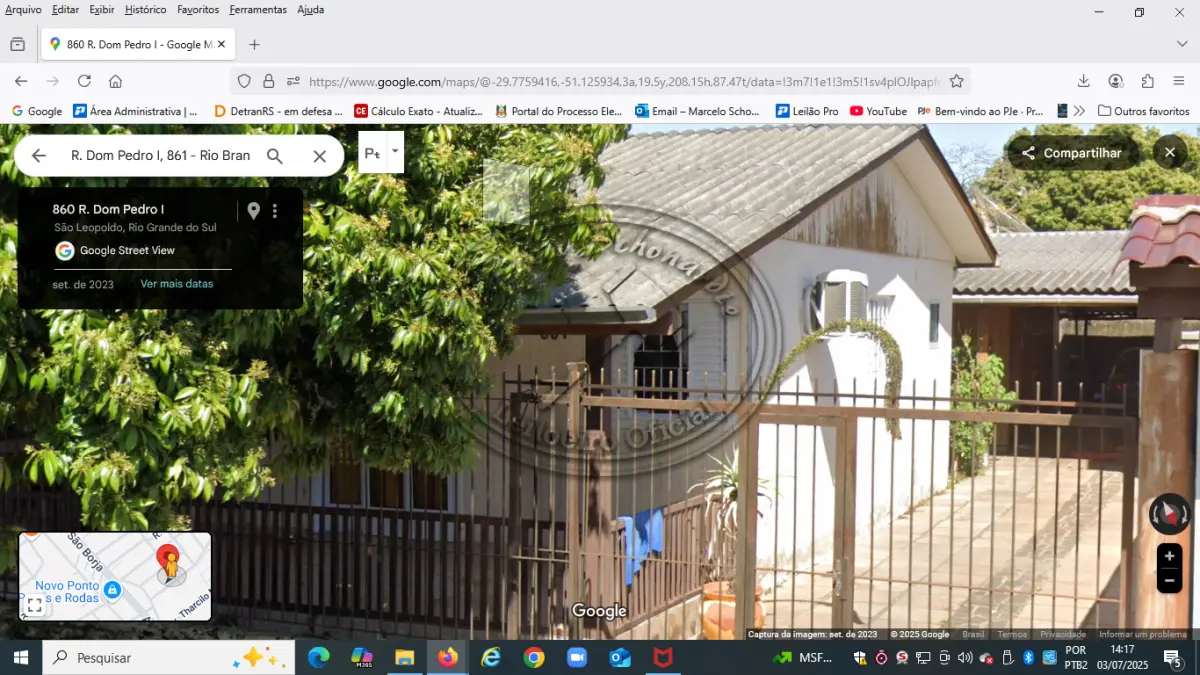
Task: Click the tracking protection shield icon
Action: pos(244,81)
